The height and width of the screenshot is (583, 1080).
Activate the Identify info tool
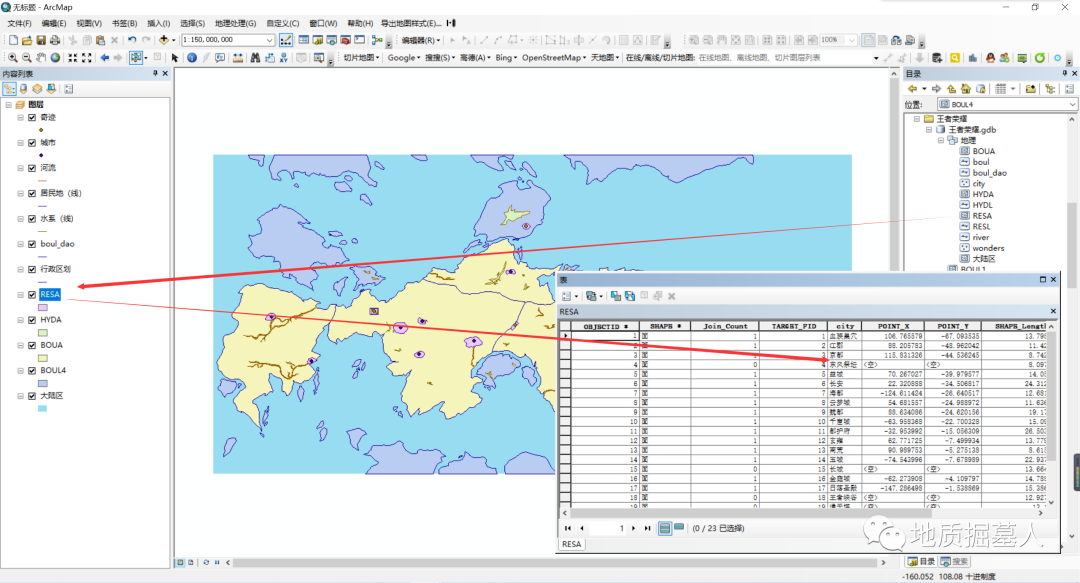click(x=192, y=58)
